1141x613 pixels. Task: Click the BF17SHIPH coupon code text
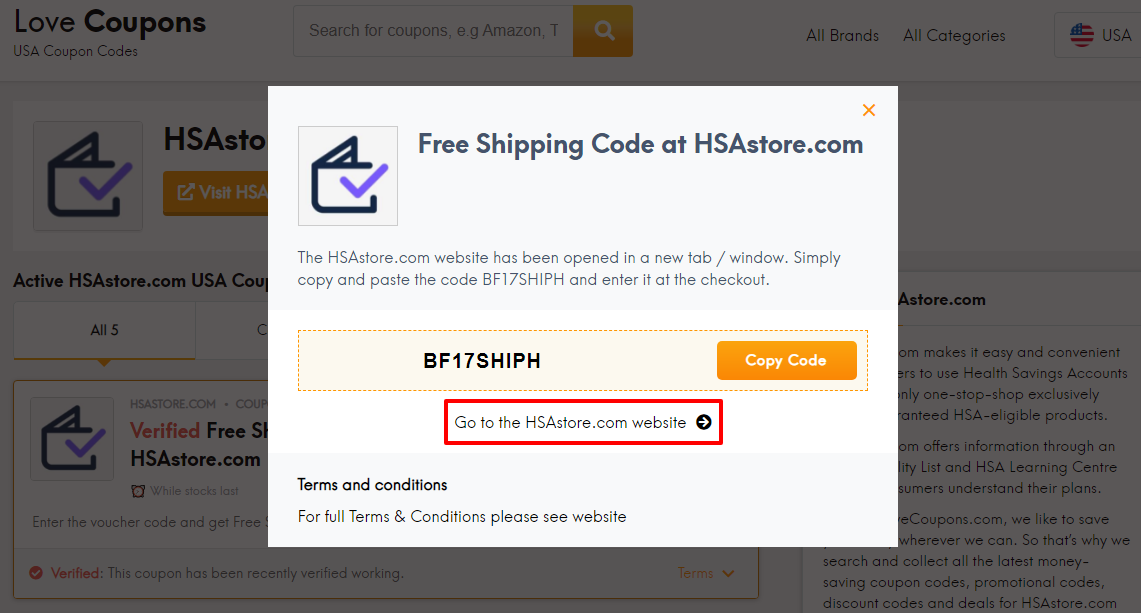[x=482, y=361]
